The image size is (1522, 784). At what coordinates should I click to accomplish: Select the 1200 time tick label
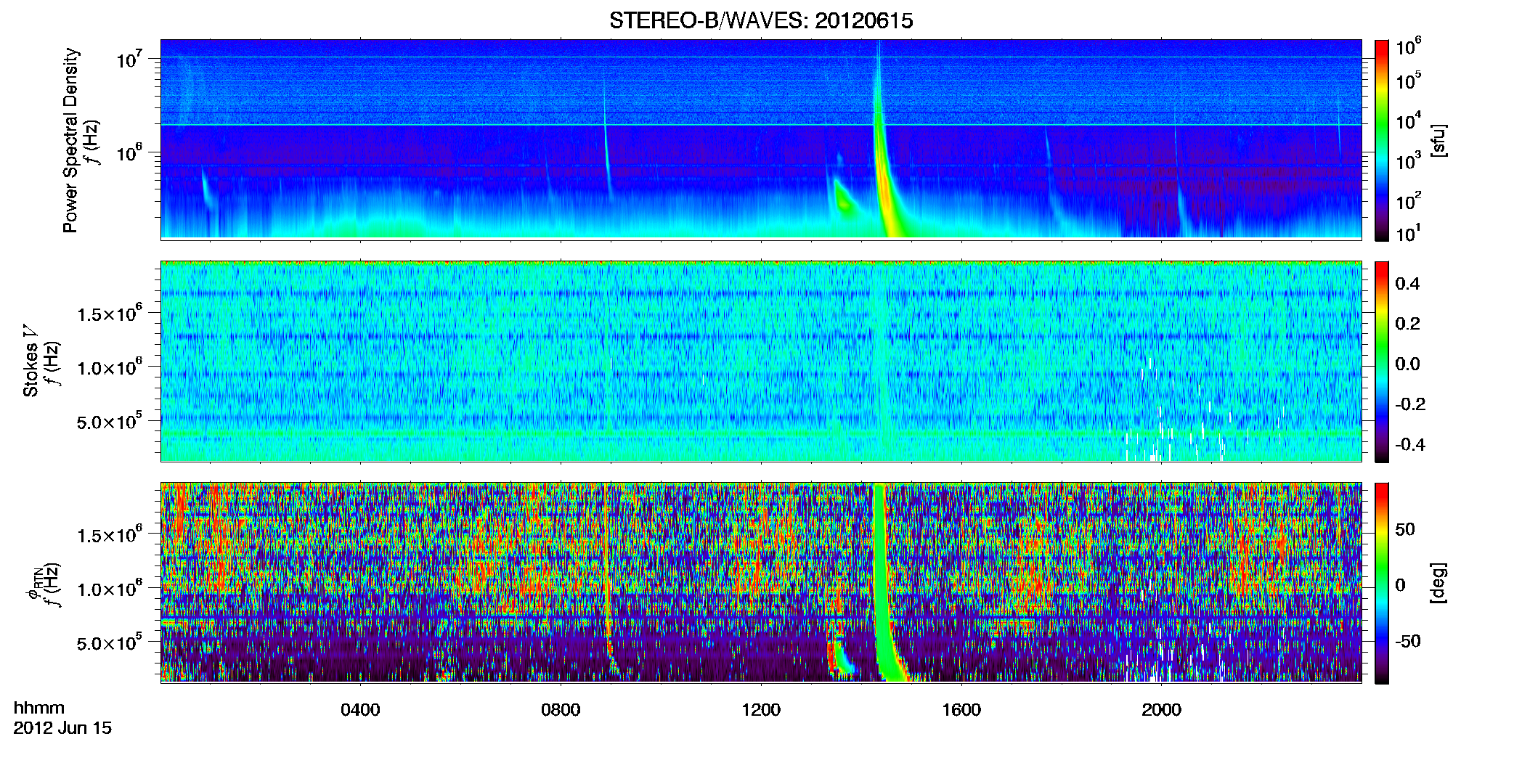pos(761,710)
